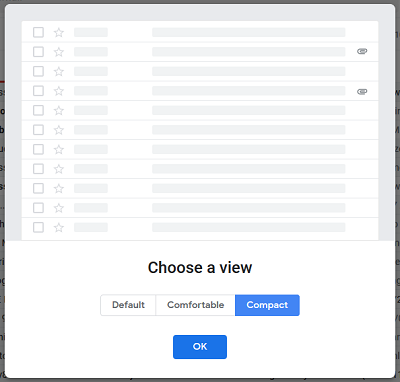Tick the checkbox in the last preview row
Viewport: 400px width, 382px height.
[38, 227]
